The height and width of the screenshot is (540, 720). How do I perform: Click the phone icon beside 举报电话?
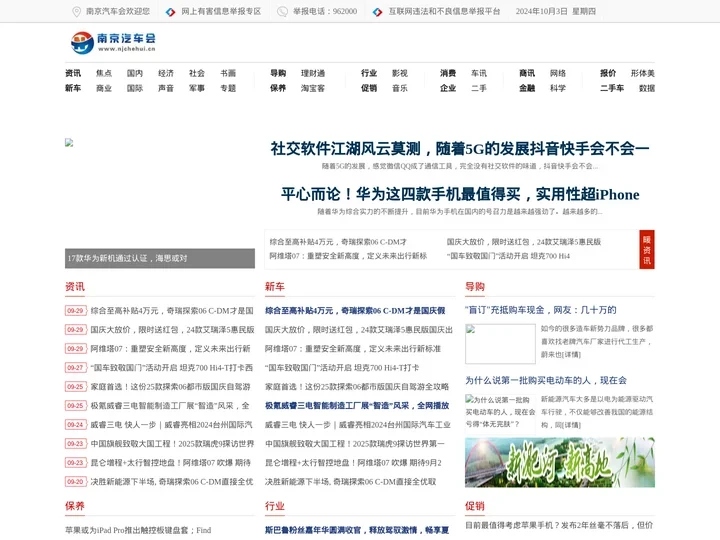coord(282,12)
